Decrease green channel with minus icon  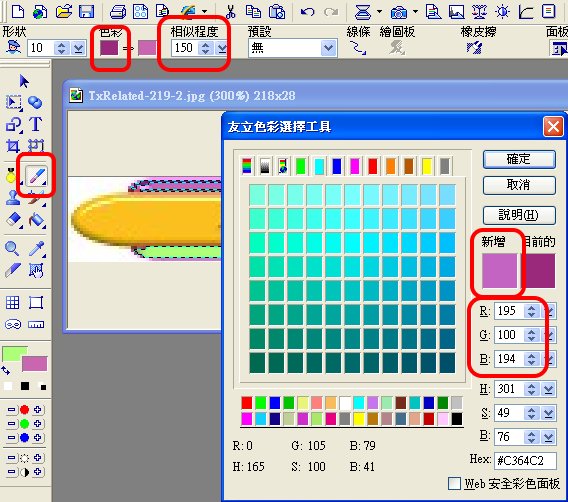coord(11,423)
